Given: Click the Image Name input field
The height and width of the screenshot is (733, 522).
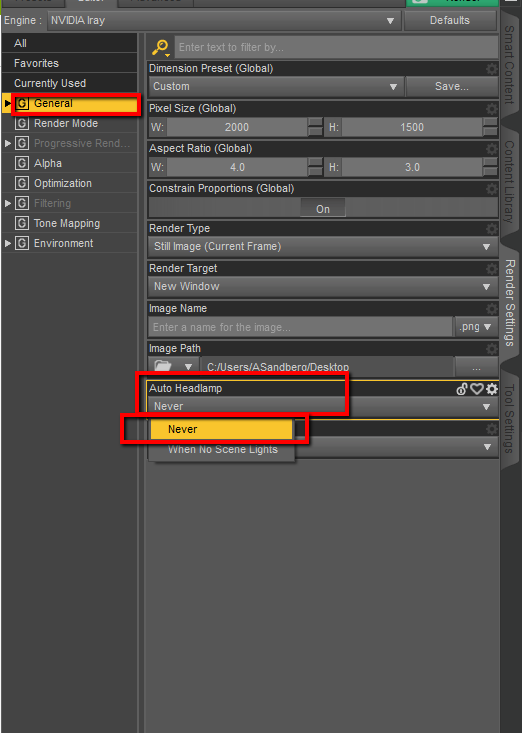Looking at the screenshot, I should [x=300, y=327].
